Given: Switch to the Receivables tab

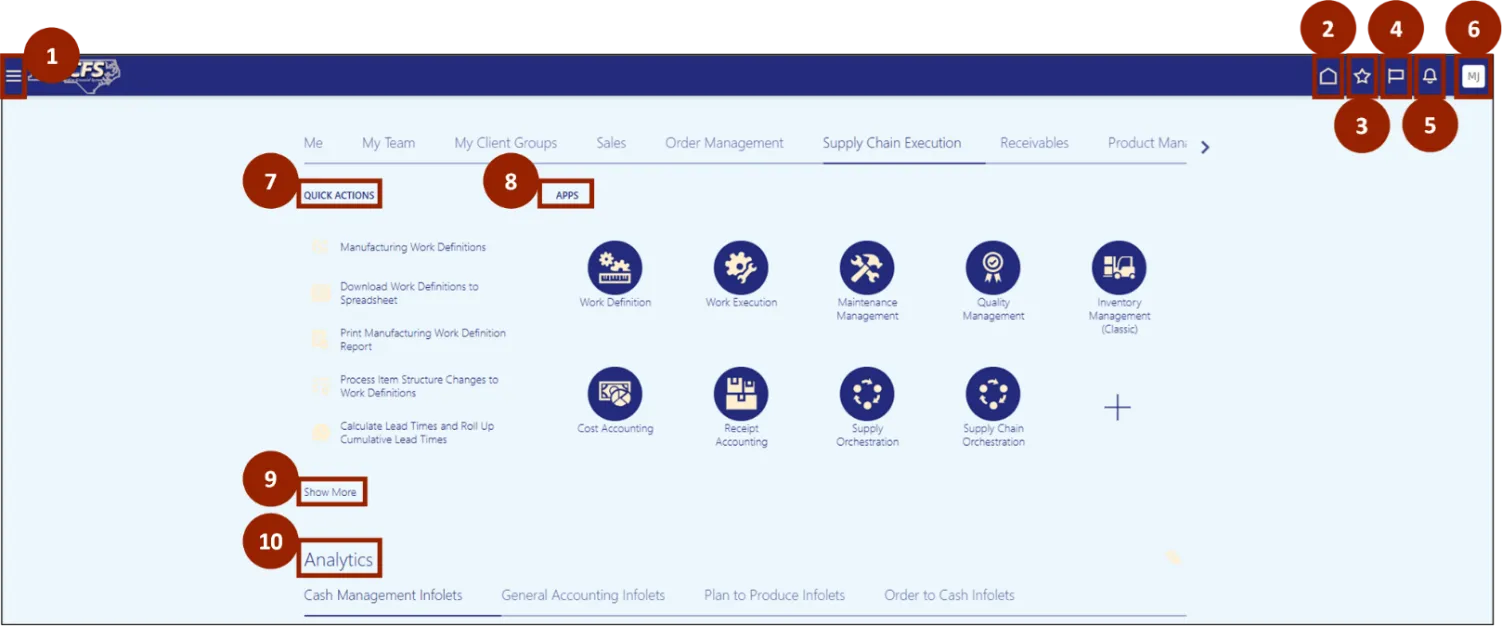Looking at the screenshot, I should click(x=1034, y=143).
